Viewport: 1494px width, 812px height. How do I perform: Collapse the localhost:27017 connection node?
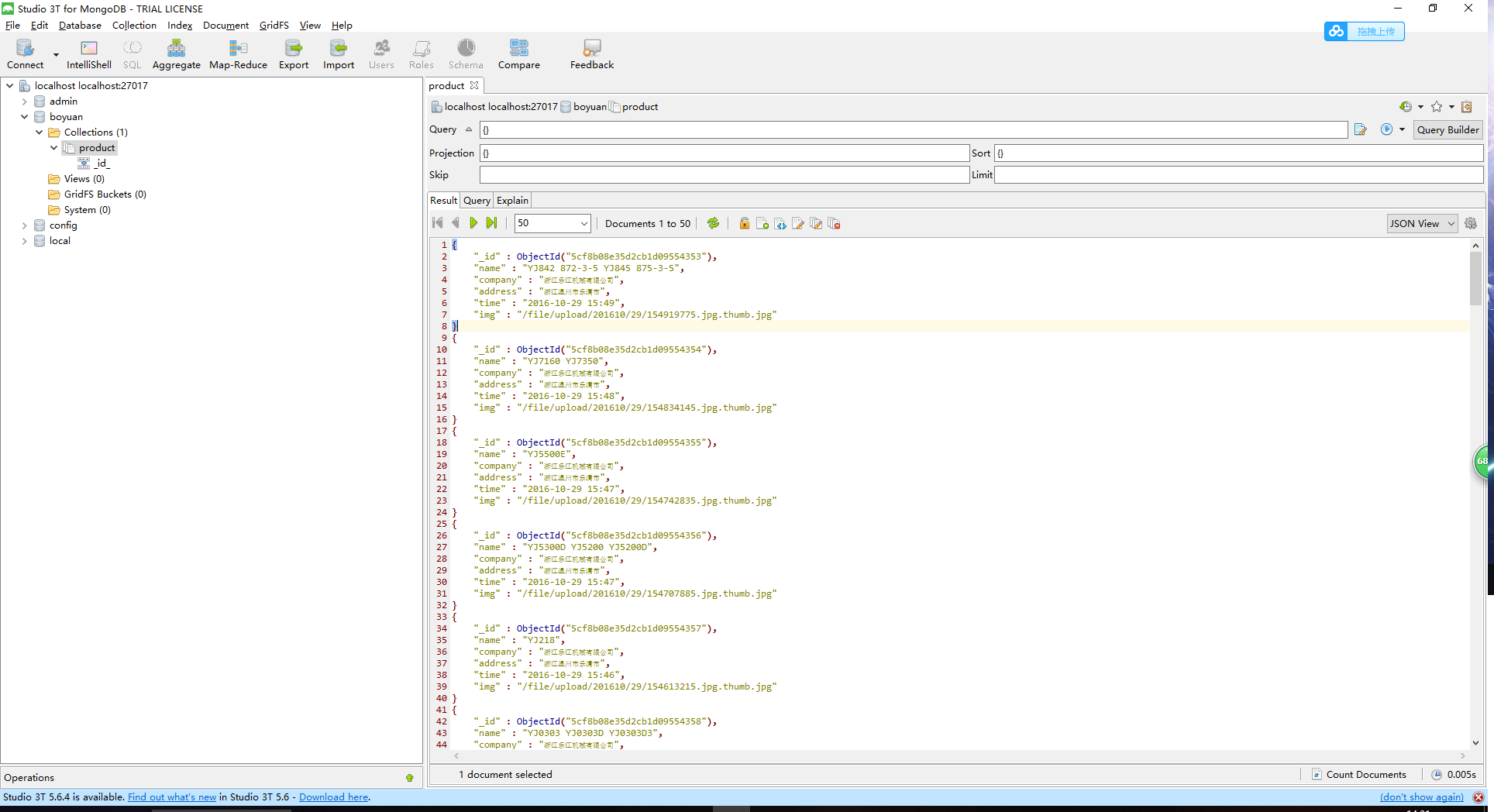pyautogui.click(x=10, y=86)
